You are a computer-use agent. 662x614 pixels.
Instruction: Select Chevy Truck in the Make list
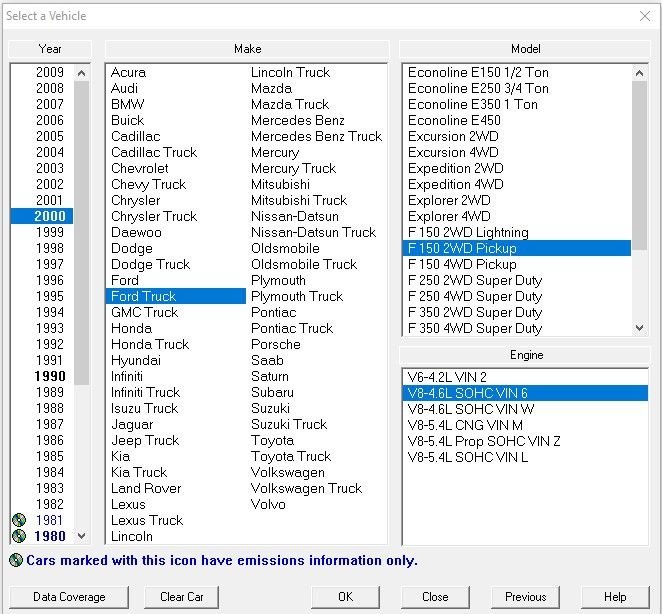pos(148,184)
